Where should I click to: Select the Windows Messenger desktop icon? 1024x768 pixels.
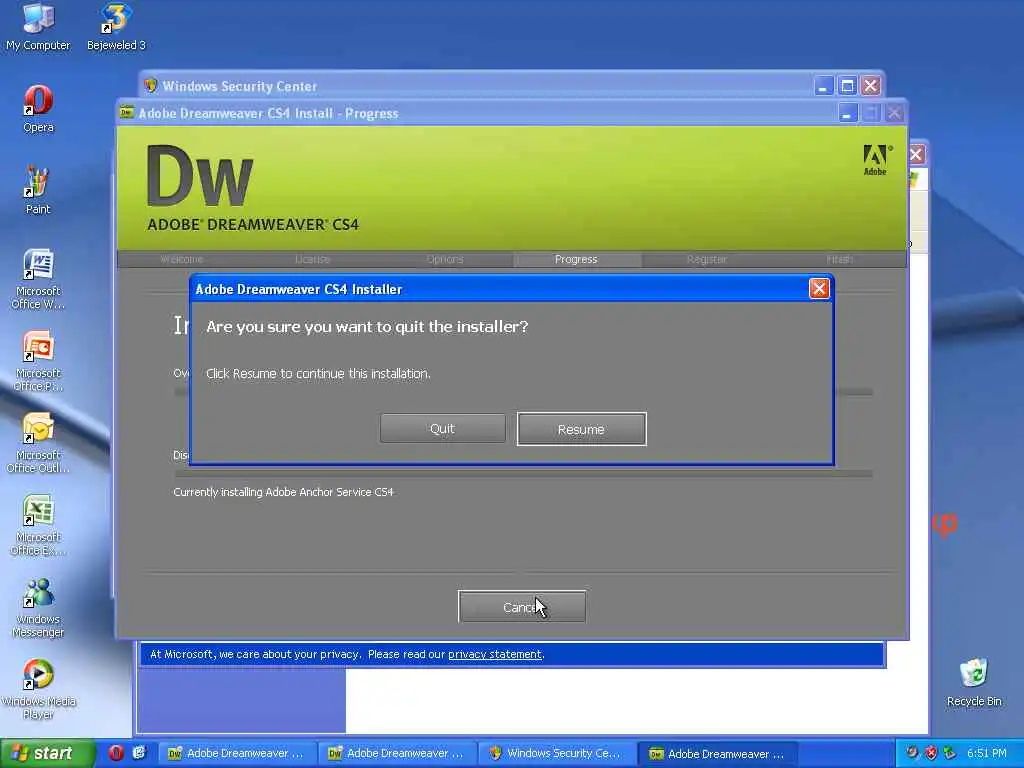[x=38, y=607]
